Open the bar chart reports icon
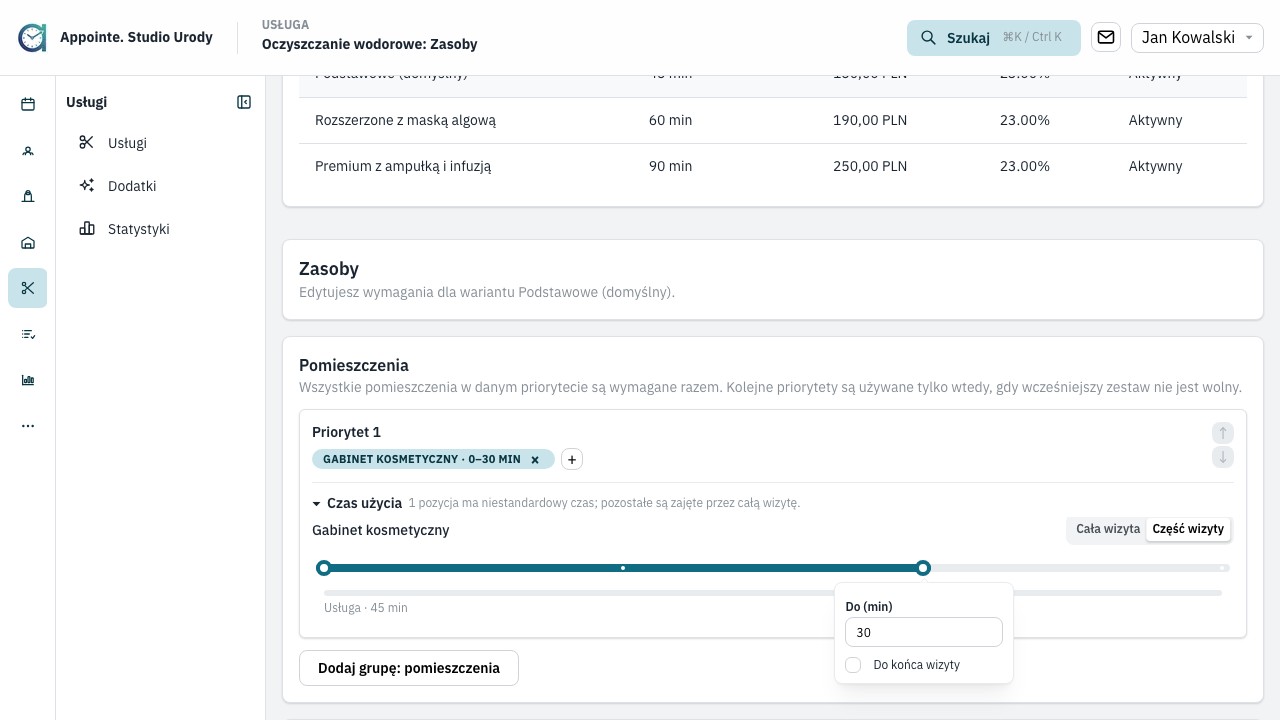Screen dimensions: 1280x720 [28, 380]
